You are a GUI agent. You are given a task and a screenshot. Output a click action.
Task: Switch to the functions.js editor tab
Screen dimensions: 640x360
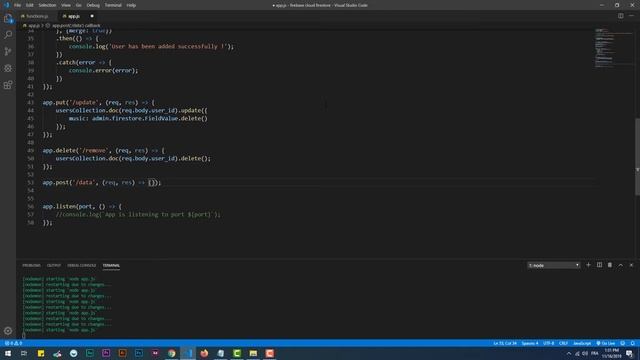coord(37,16)
